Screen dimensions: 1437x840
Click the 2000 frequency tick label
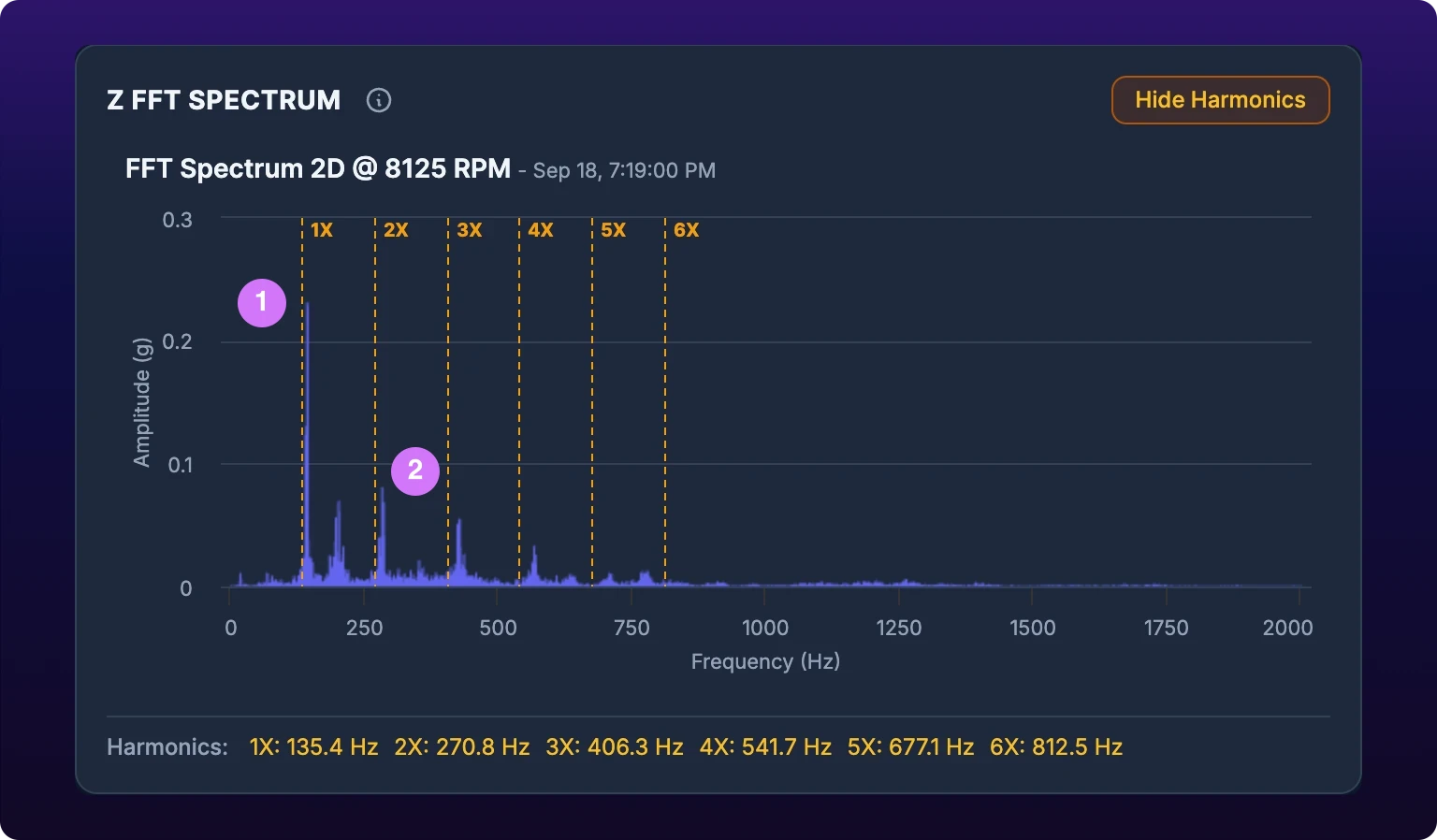(1288, 628)
